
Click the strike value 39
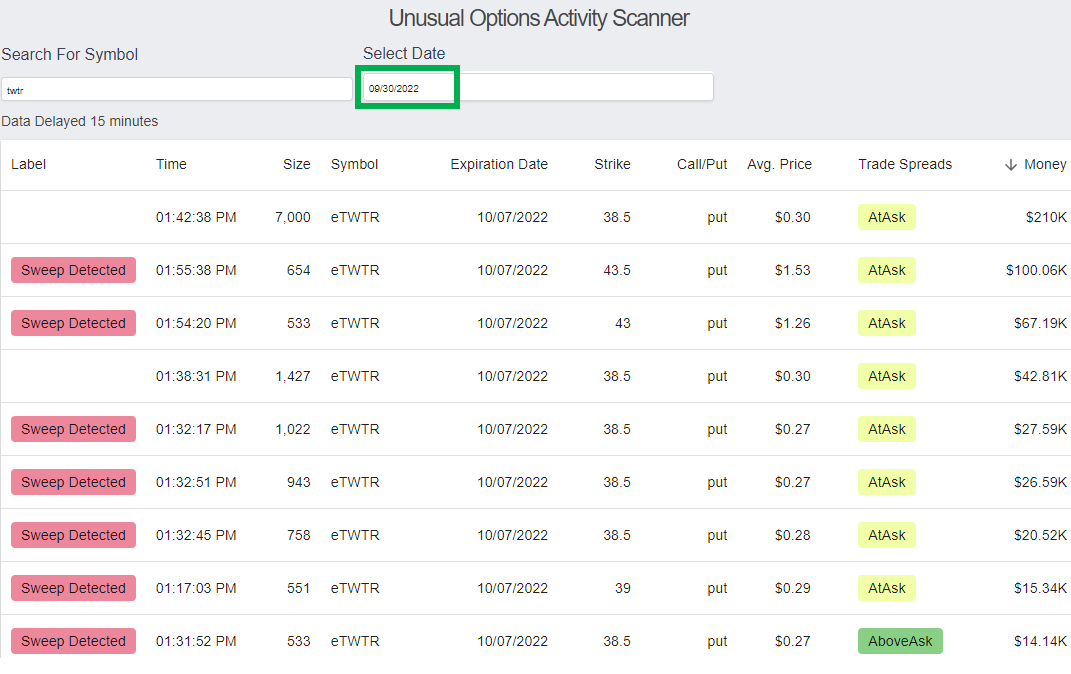coord(622,588)
